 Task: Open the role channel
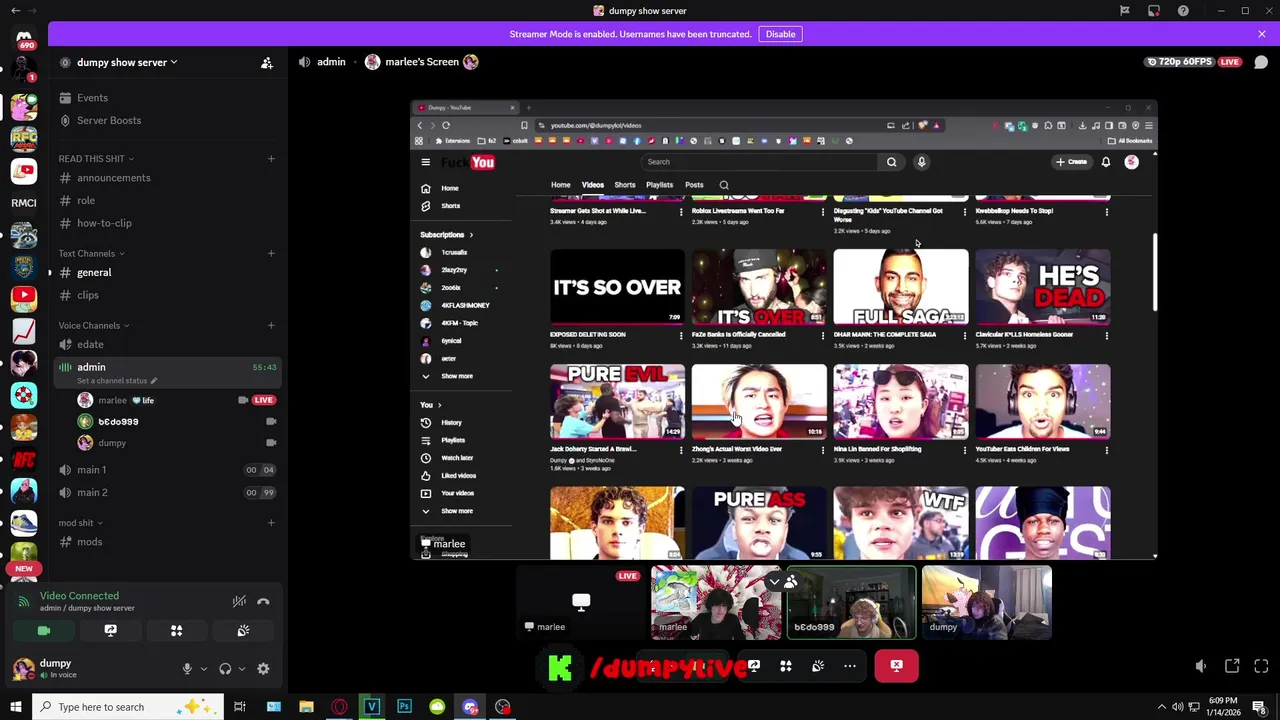[86, 200]
